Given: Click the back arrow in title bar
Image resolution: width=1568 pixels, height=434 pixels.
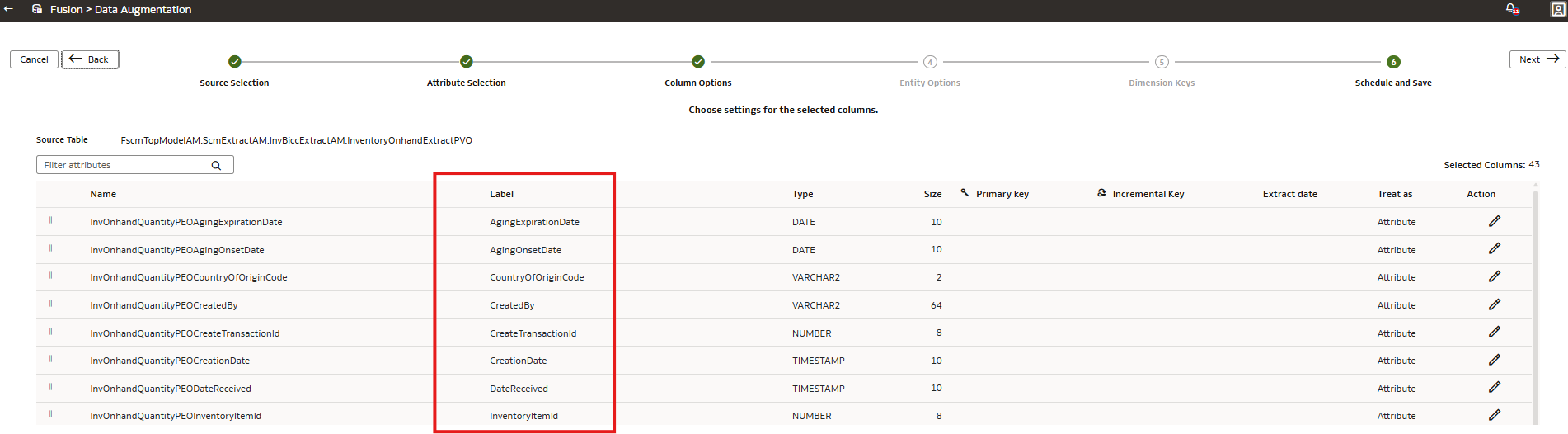Looking at the screenshot, I should (8, 9).
